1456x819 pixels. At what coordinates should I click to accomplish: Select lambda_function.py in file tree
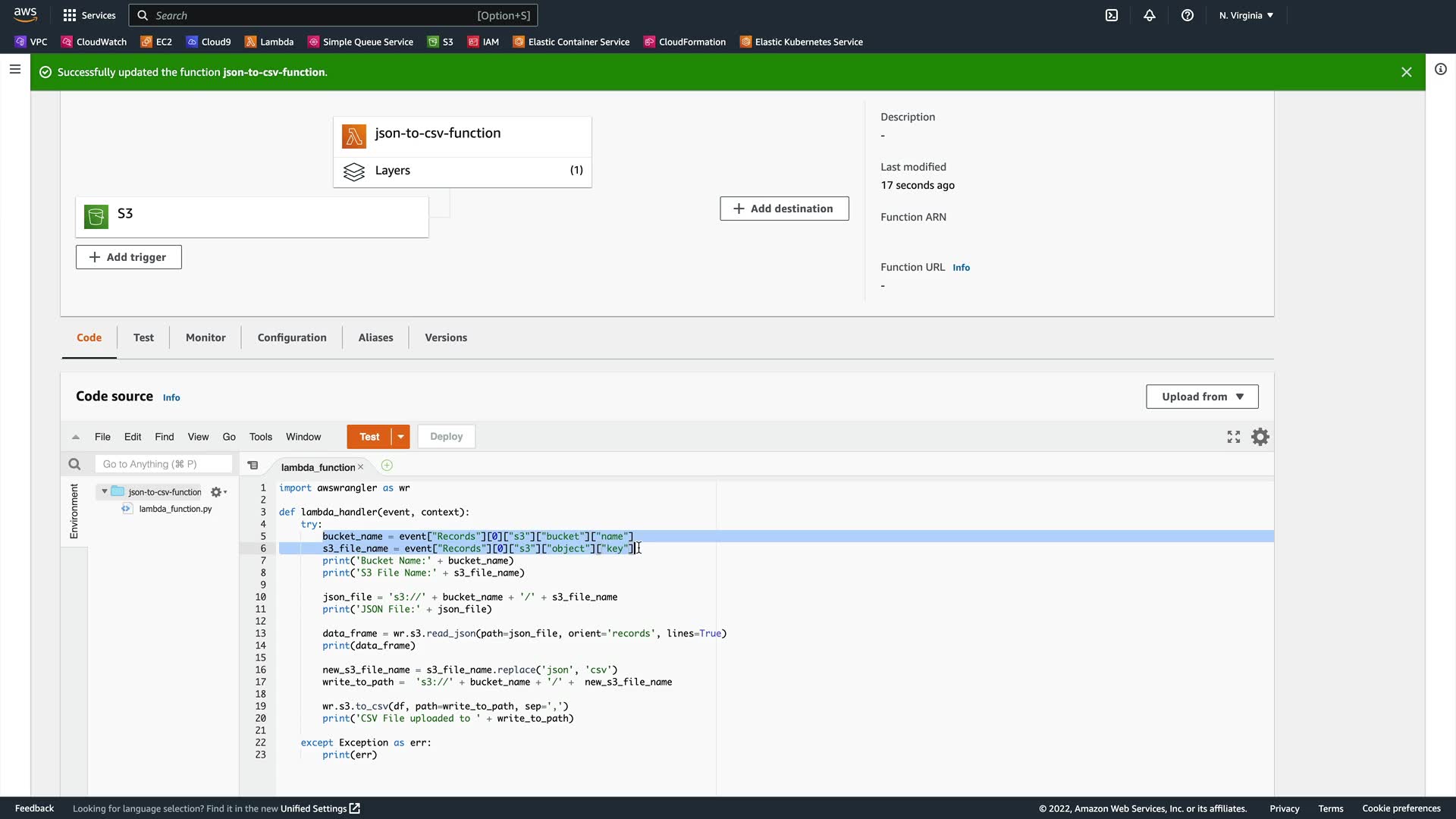click(x=175, y=509)
